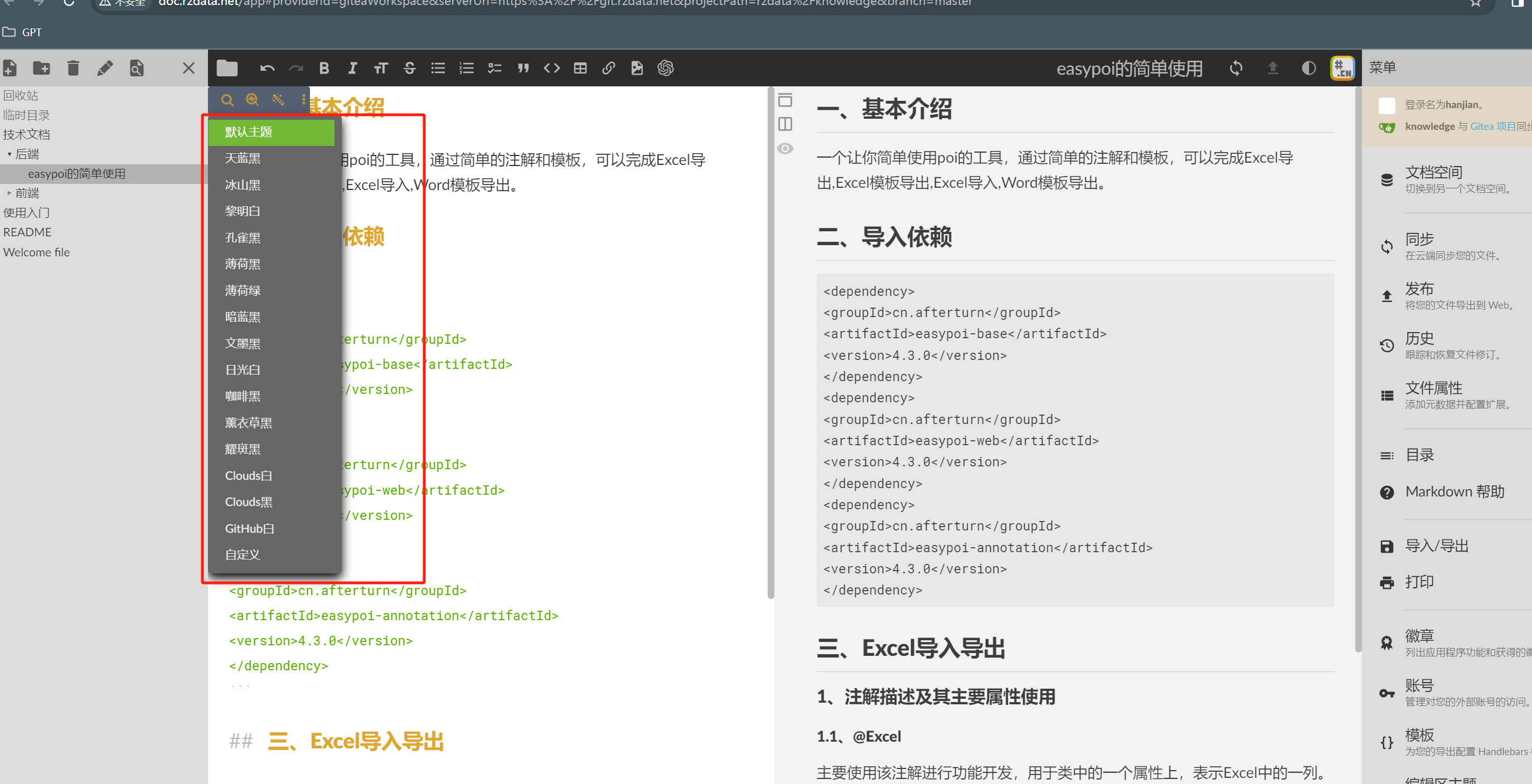Select the 薄荷绿 theme

pyautogui.click(x=243, y=291)
